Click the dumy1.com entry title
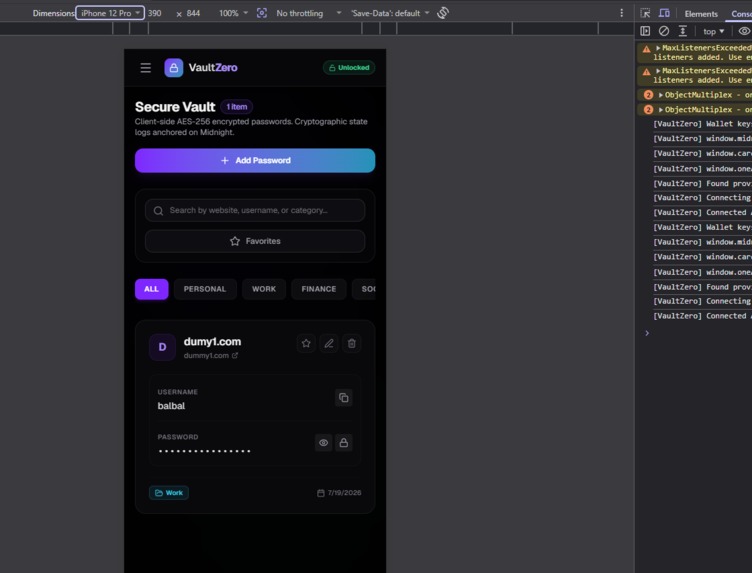752x573 pixels. tap(212, 341)
